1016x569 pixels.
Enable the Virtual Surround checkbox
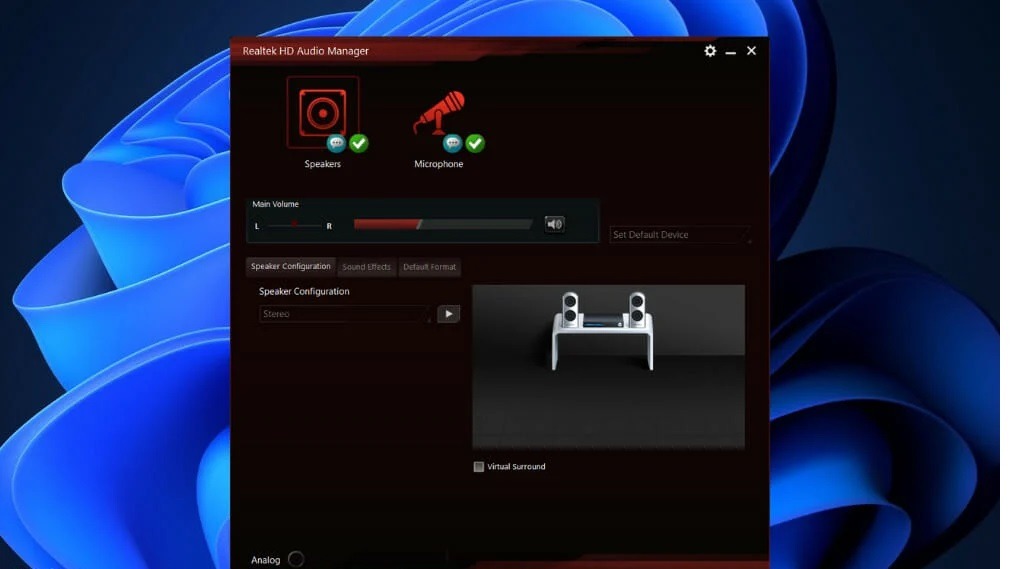pyautogui.click(x=479, y=467)
